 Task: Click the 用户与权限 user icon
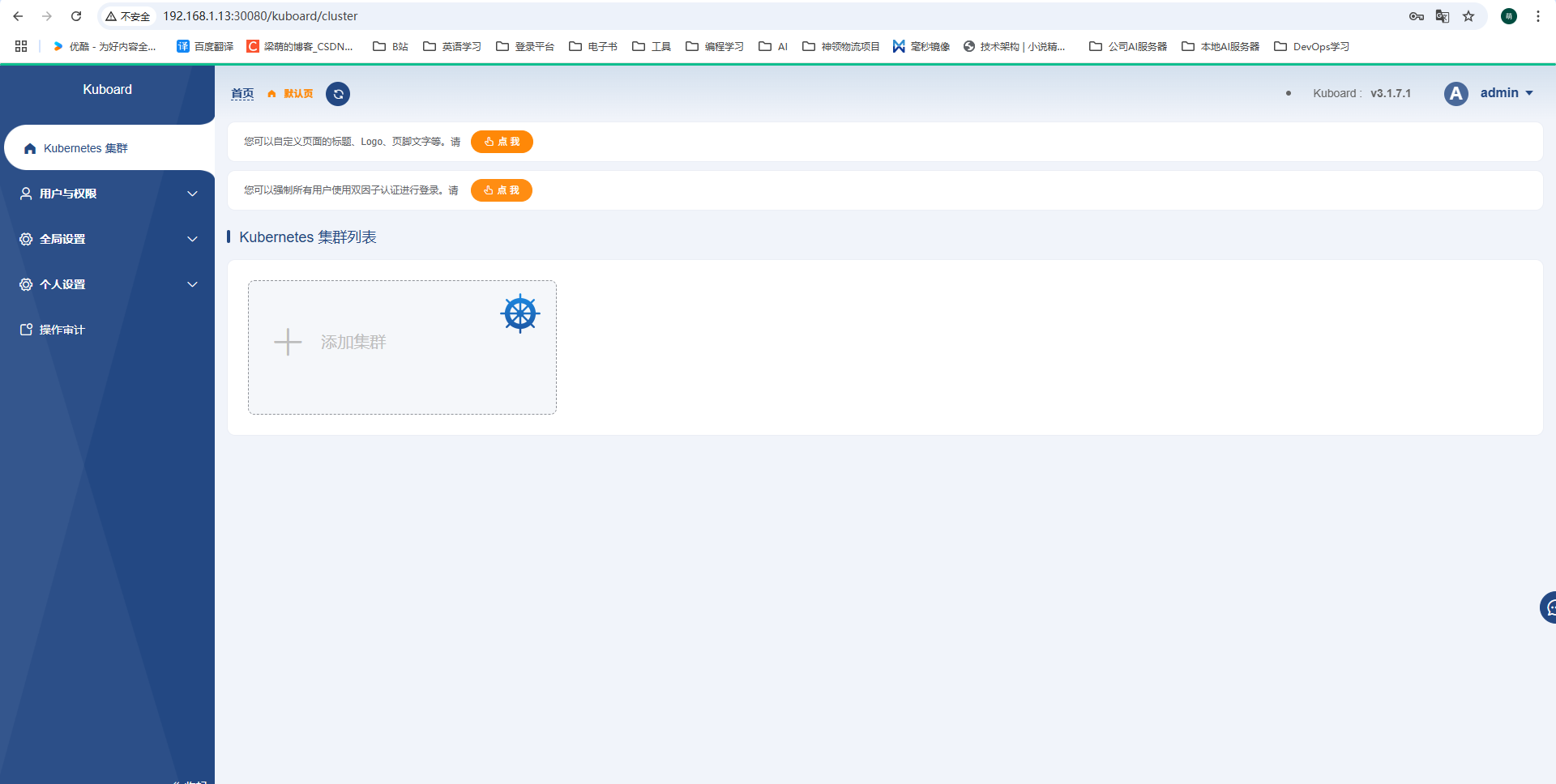(x=26, y=194)
